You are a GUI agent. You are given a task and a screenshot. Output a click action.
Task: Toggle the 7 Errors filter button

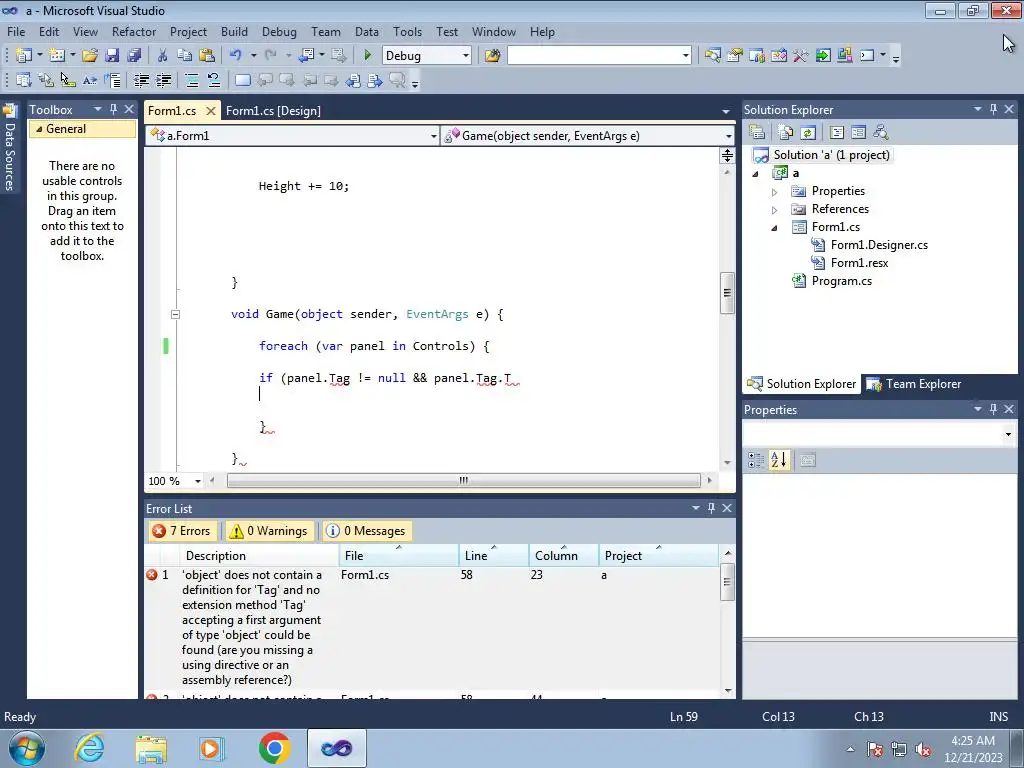[x=182, y=531]
